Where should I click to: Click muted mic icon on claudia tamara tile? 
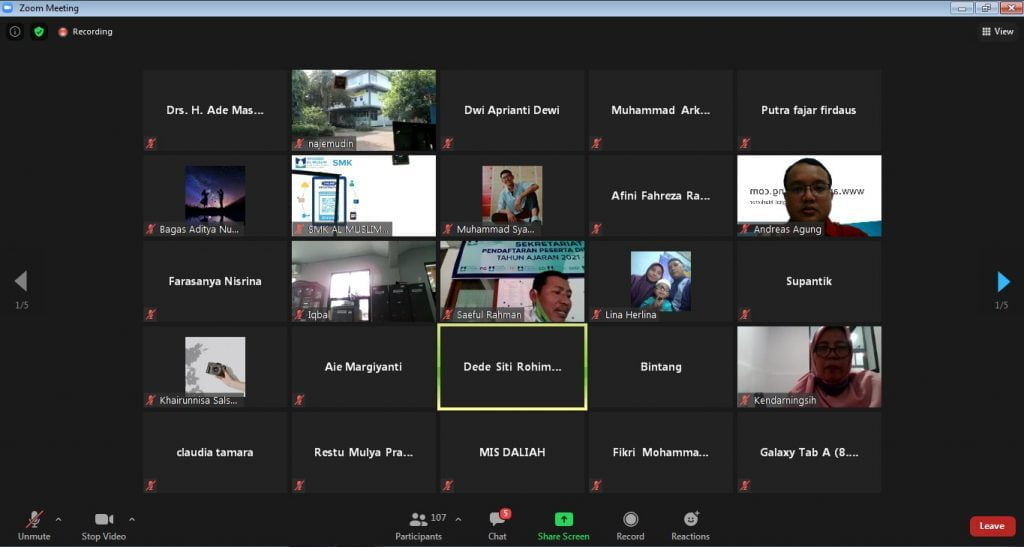[151, 485]
